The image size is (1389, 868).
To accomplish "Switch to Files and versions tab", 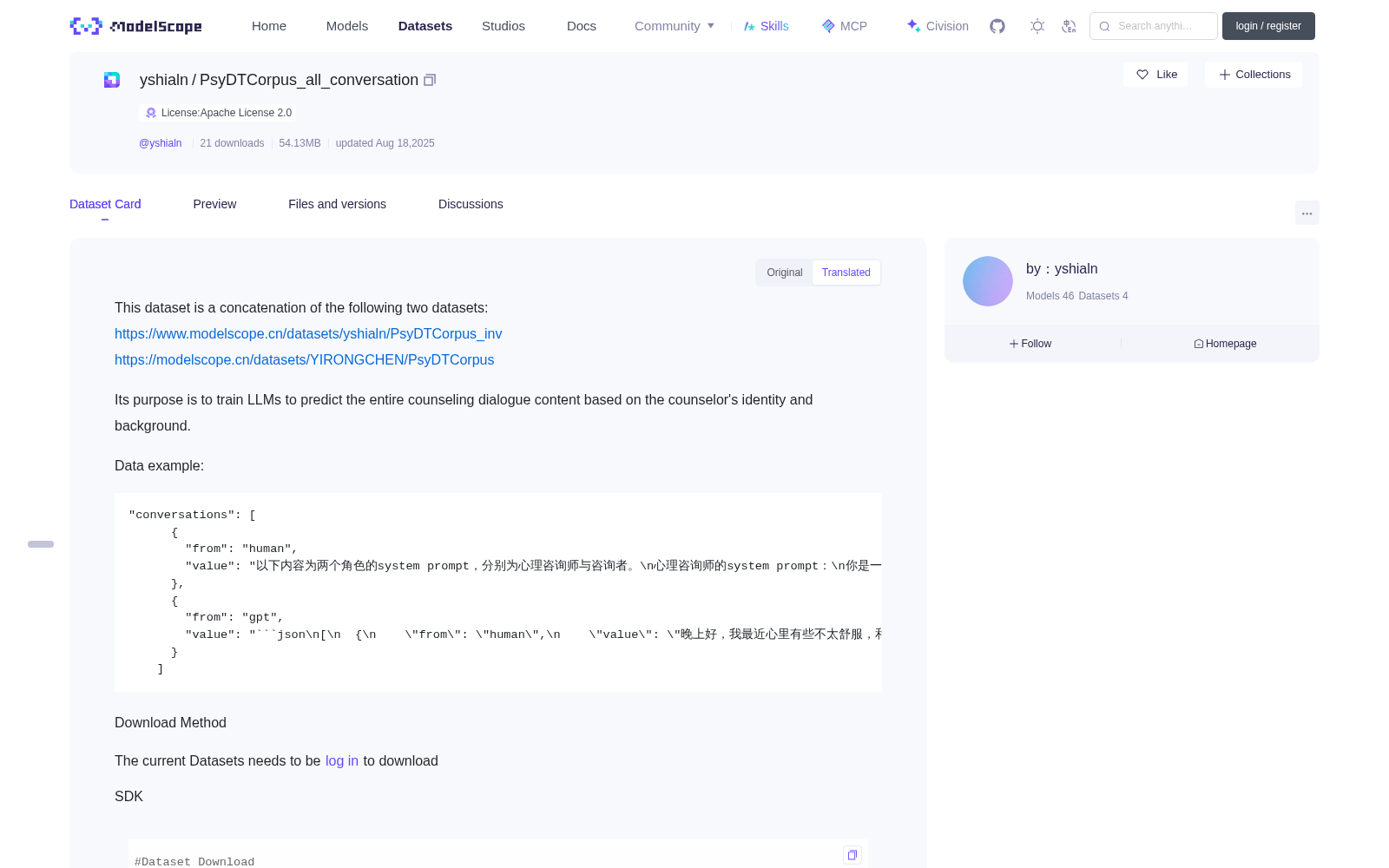I will click(x=337, y=204).
